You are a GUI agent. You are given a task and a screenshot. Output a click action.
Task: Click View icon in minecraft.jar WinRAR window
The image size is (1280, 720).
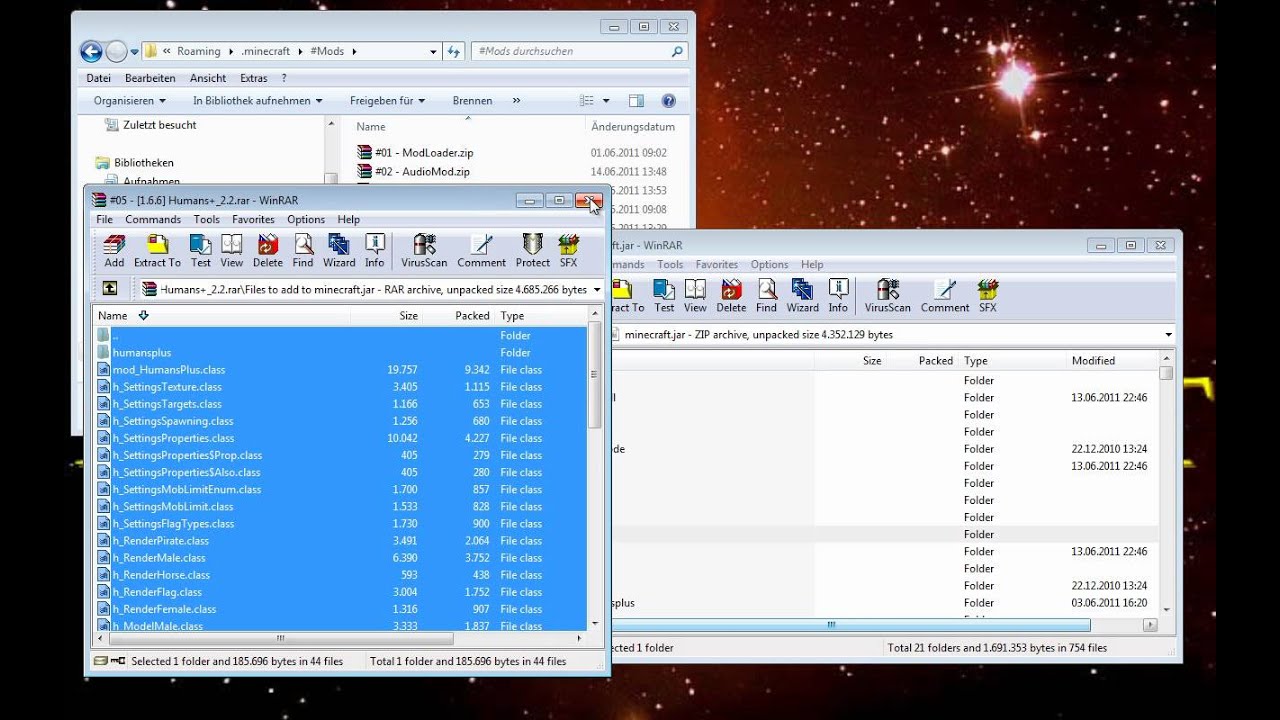695,295
